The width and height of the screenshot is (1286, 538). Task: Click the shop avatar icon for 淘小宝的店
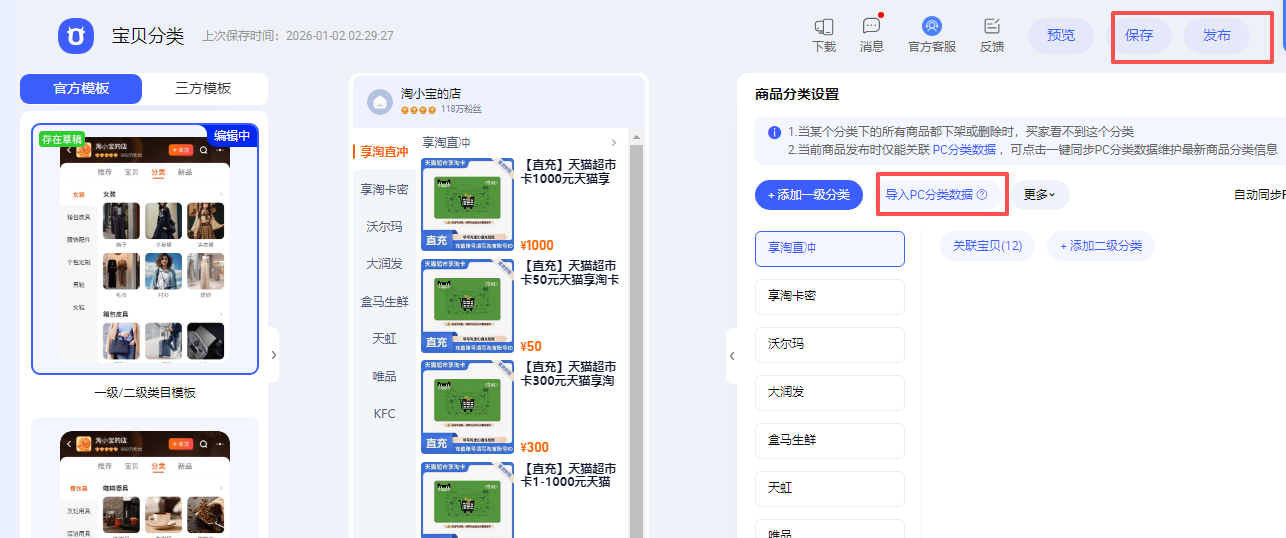[380, 101]
